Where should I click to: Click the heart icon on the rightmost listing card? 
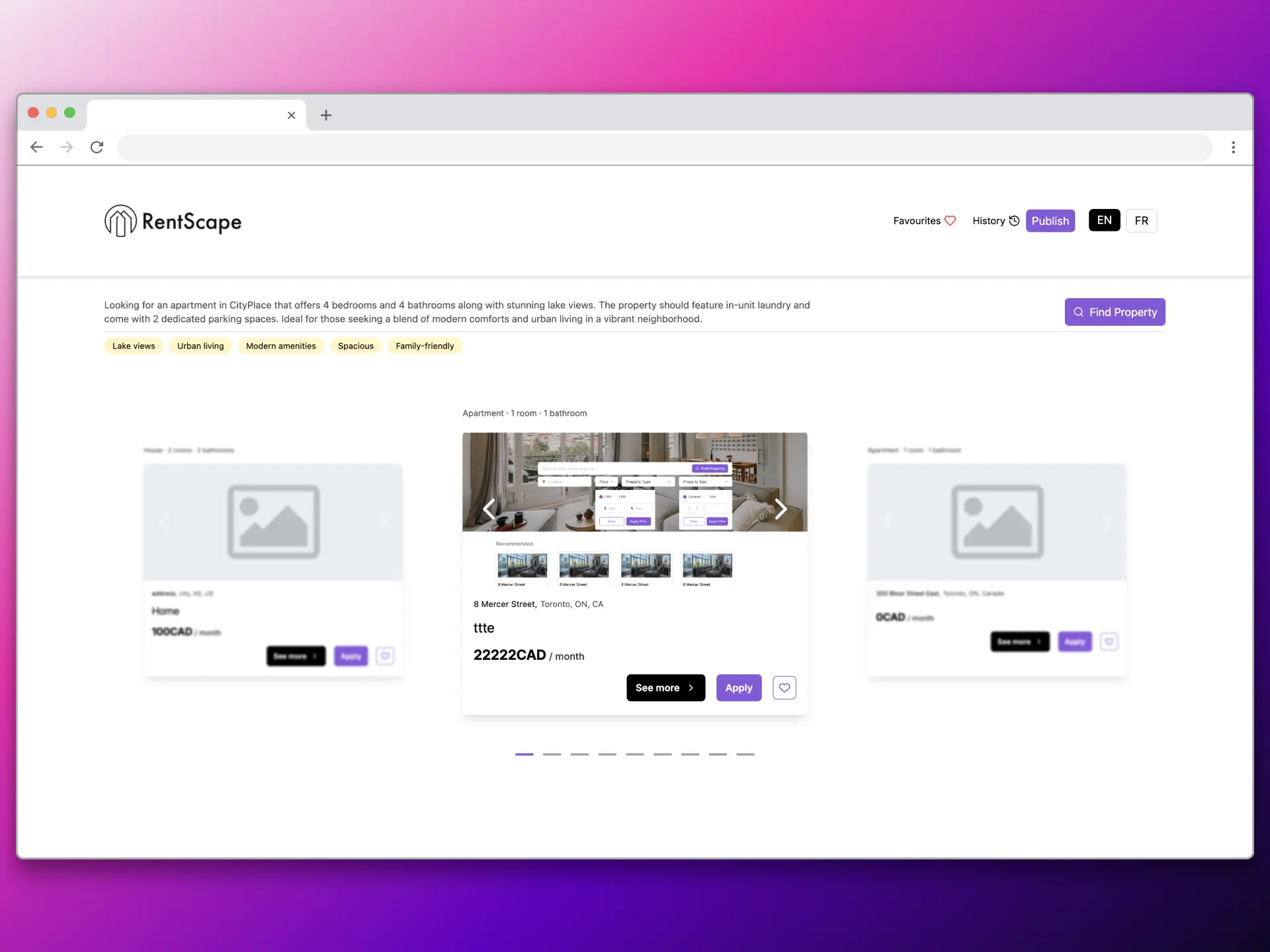click(1110, 641)
